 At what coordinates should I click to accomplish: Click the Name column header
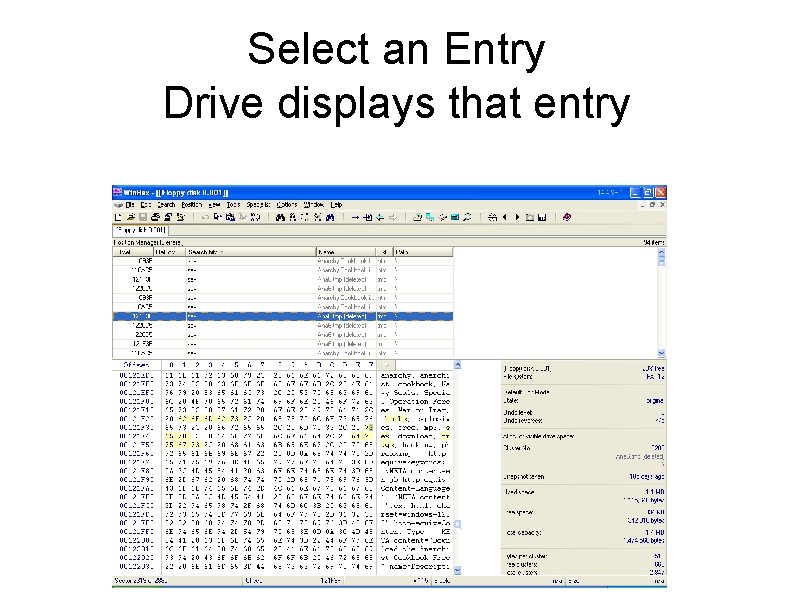[x=346, y=252]
